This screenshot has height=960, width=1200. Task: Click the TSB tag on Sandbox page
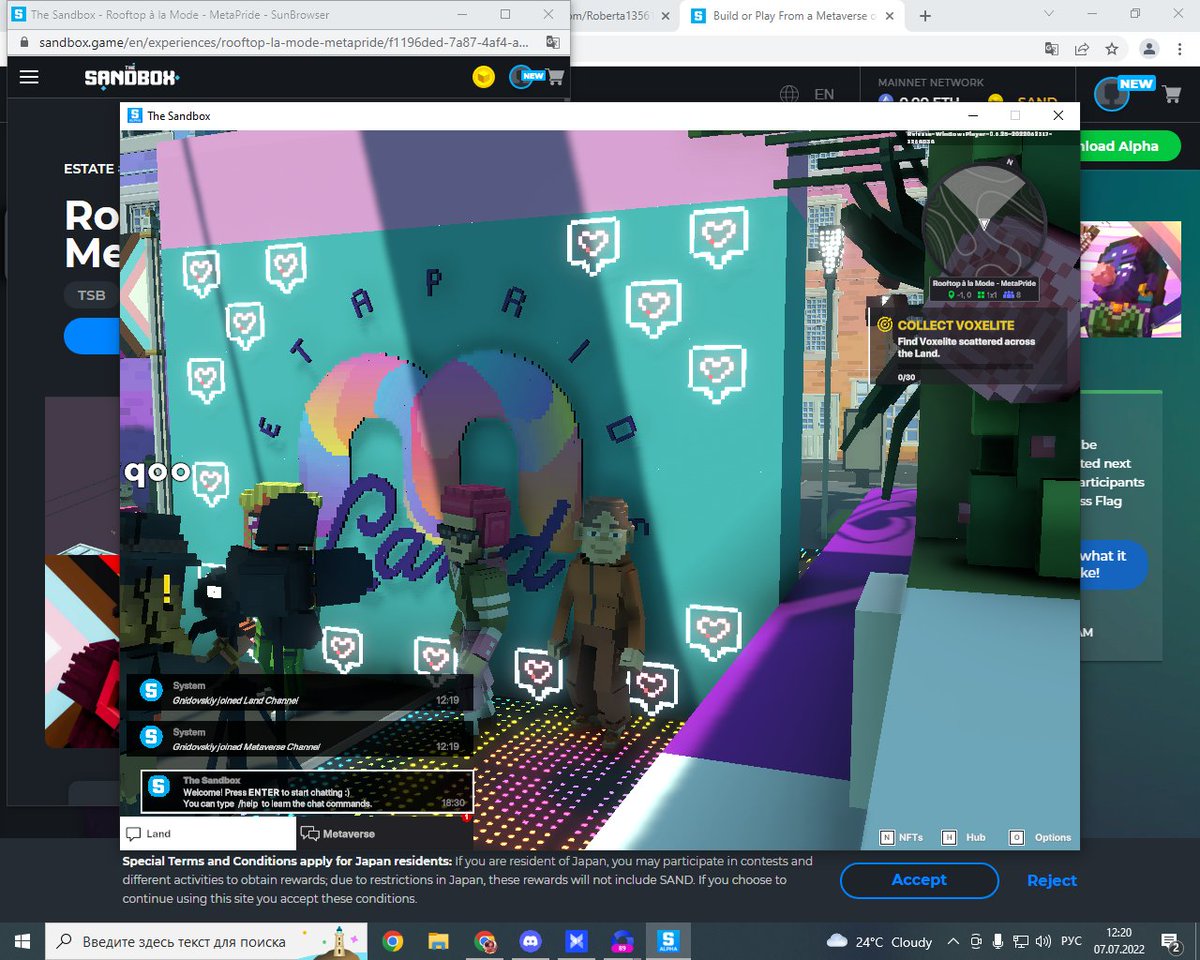(x=91, y=296)
